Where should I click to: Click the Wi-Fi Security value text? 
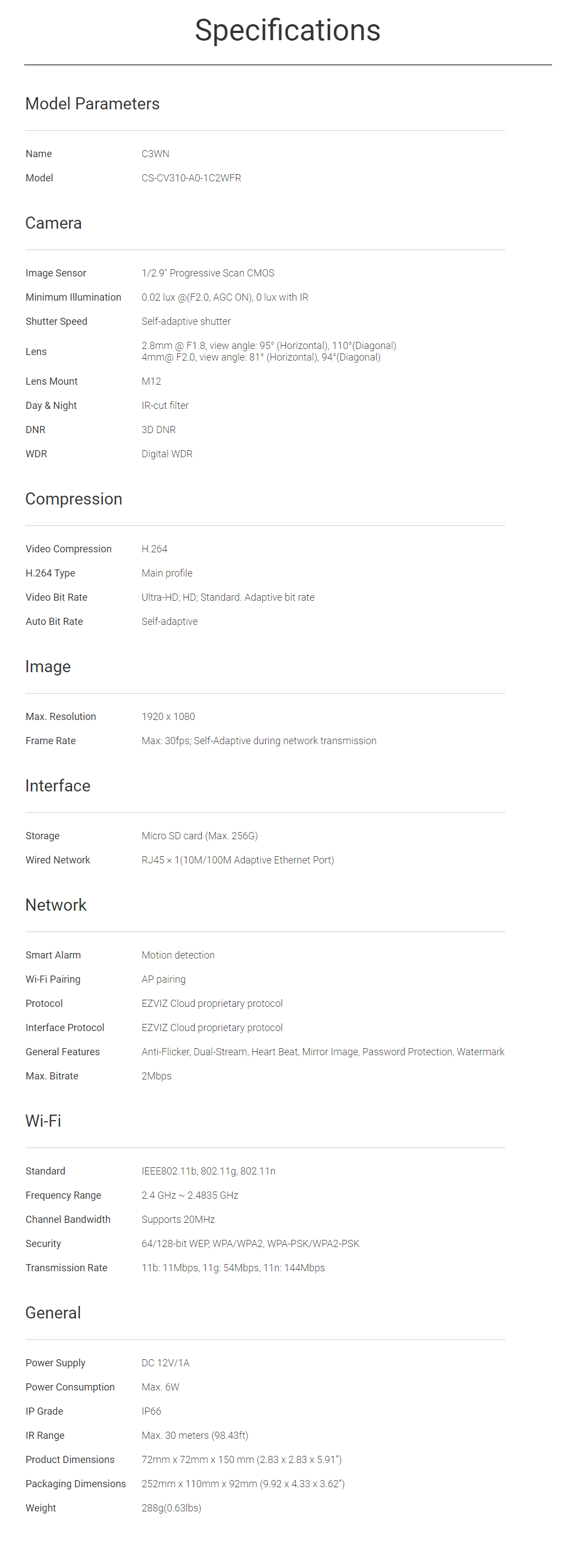[x=250, y=1244]
